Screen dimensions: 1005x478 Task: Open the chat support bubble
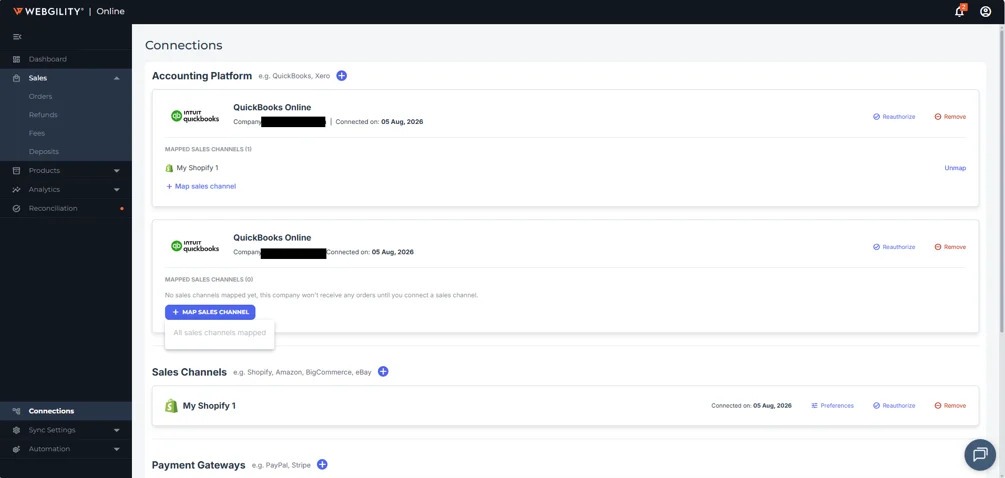point(980,455)
